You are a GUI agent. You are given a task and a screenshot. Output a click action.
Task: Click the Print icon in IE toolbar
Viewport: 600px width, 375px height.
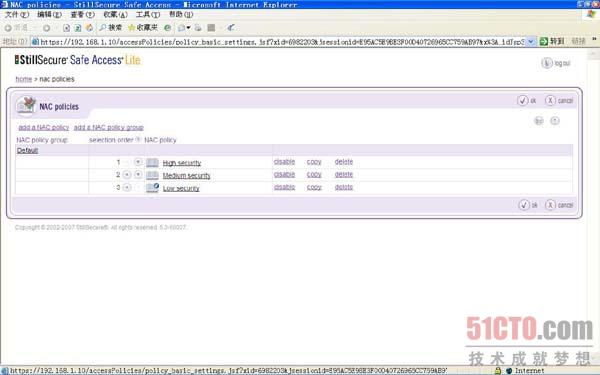(198, 28)
